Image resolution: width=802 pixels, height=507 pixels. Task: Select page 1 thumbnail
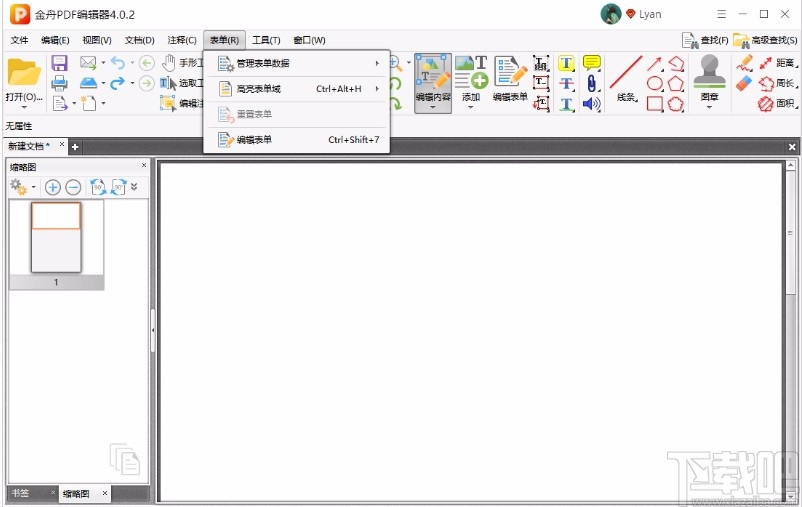click(56, 238)
